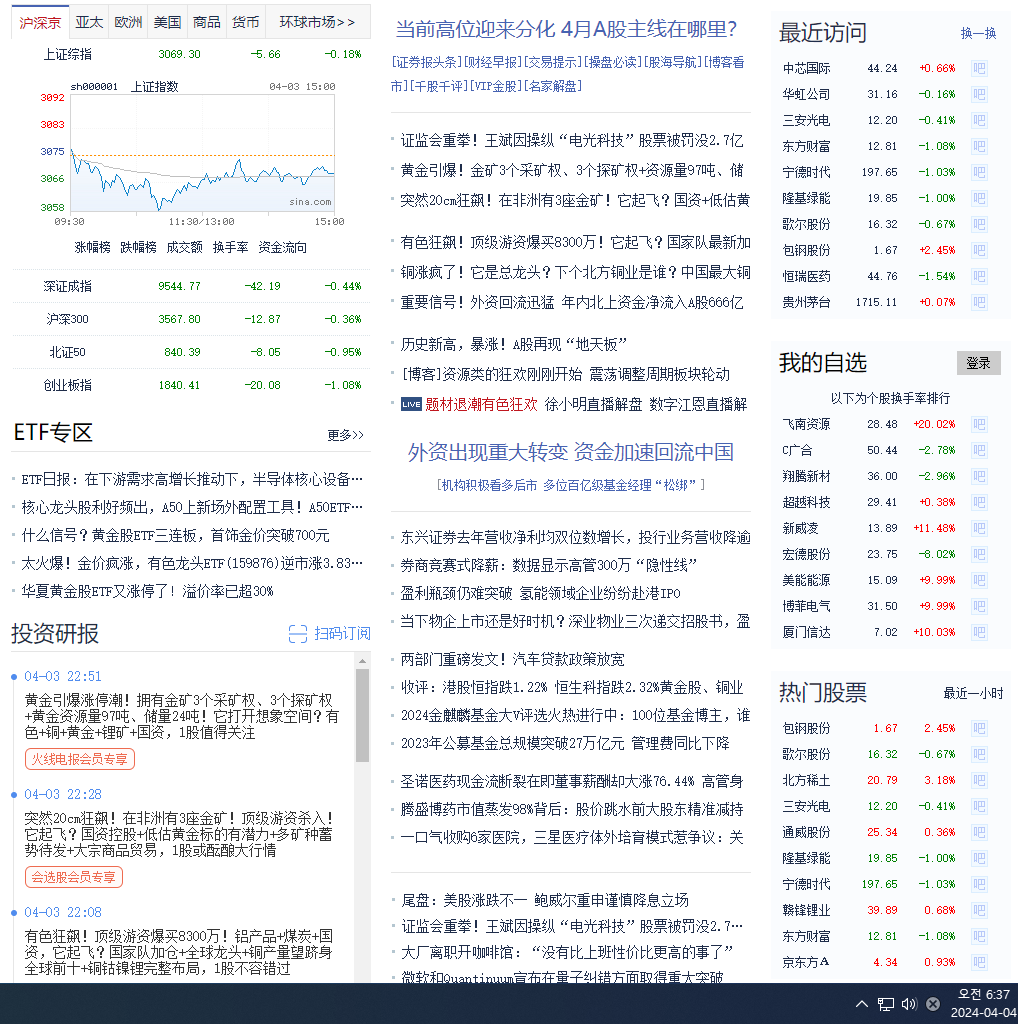Open the 环球市场>> link

click(317, 23)
